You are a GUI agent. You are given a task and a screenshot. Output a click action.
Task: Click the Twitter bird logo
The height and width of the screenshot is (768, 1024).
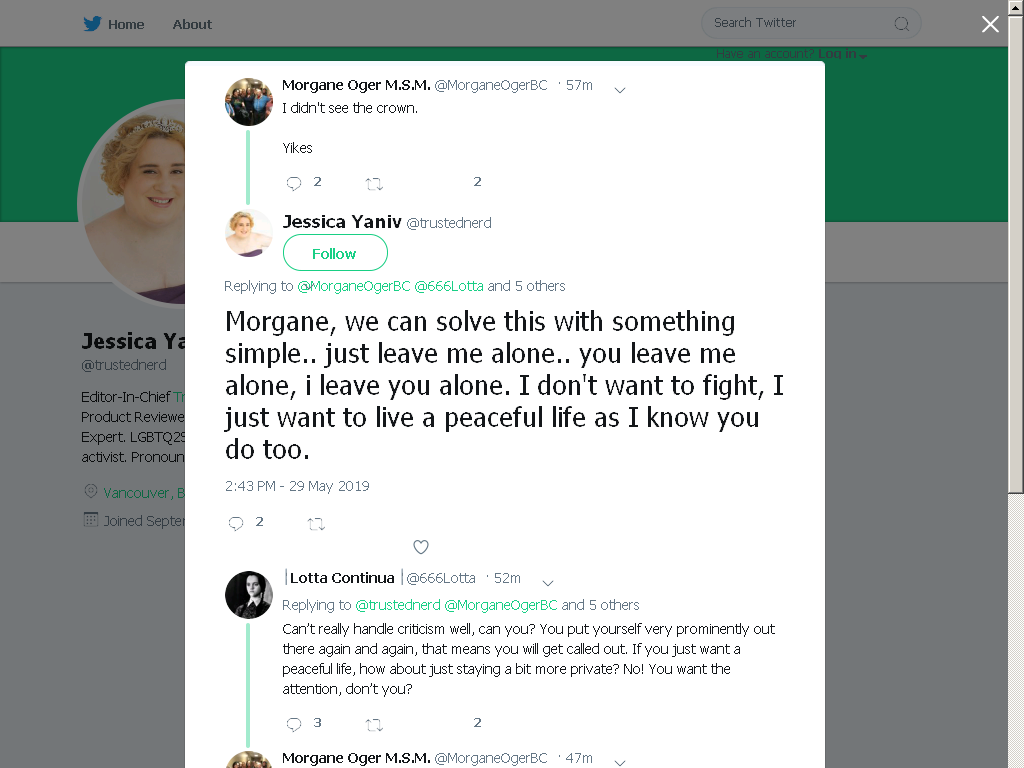92,24
